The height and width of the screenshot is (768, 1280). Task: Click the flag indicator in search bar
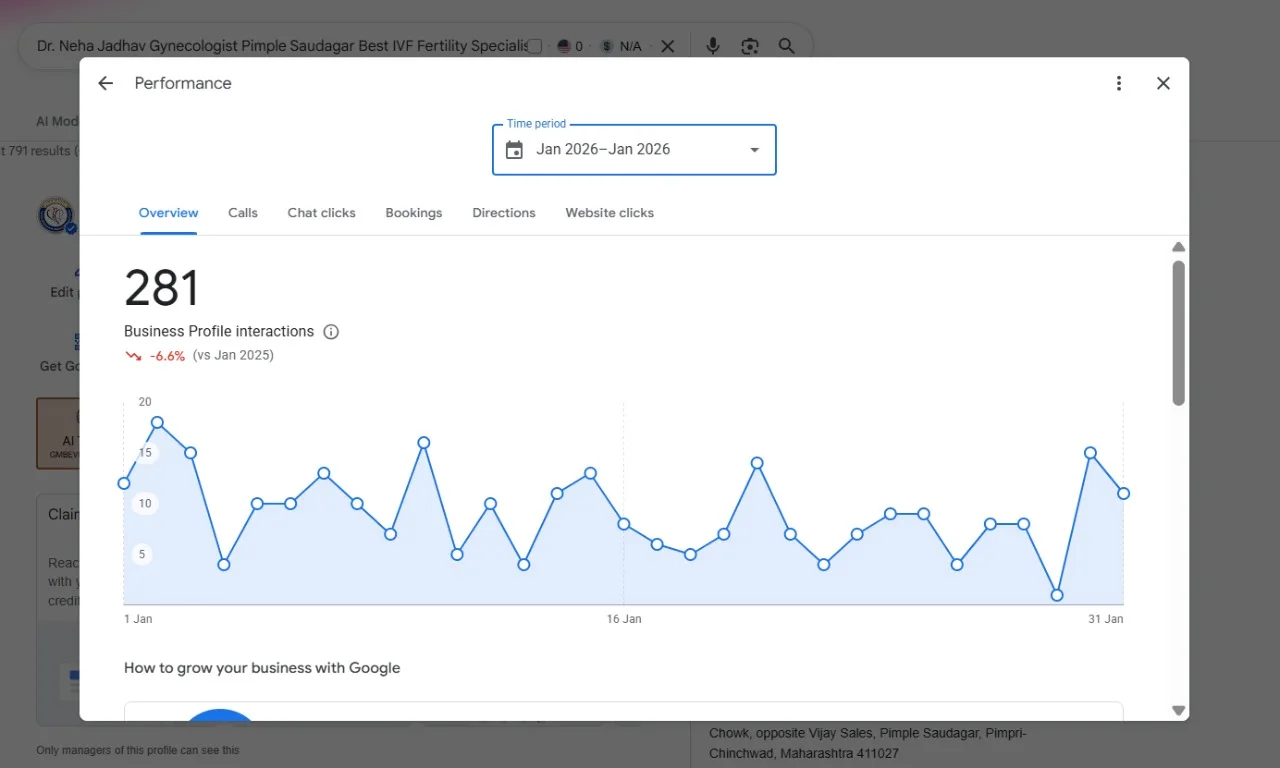(x=570, y=46)
